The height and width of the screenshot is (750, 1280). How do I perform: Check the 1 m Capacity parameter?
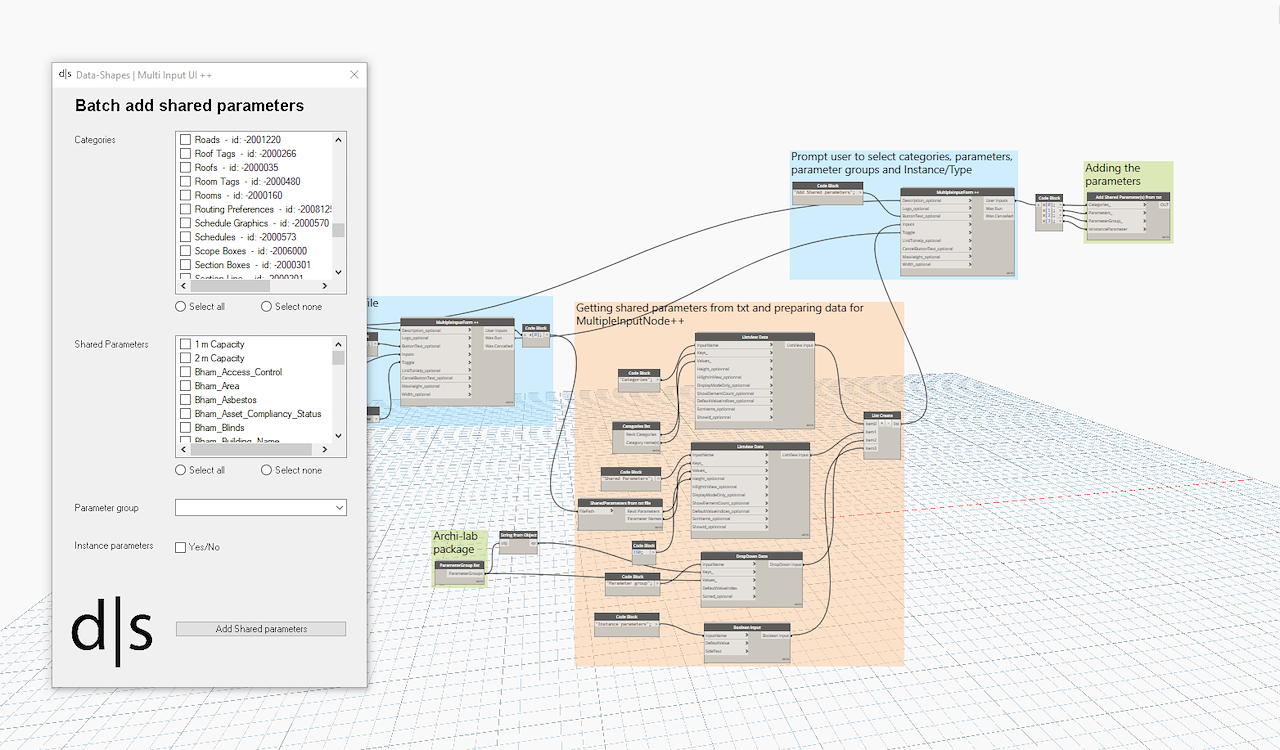[x=185, y=344]
